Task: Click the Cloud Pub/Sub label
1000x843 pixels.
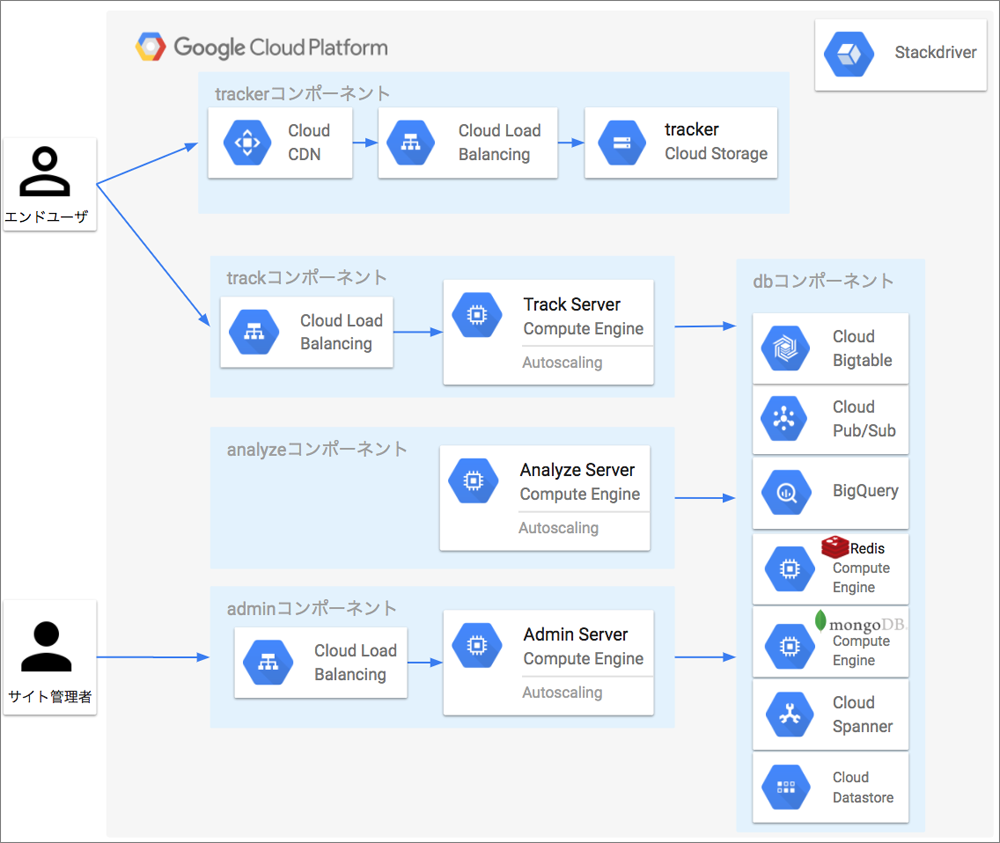Action: 864,419
